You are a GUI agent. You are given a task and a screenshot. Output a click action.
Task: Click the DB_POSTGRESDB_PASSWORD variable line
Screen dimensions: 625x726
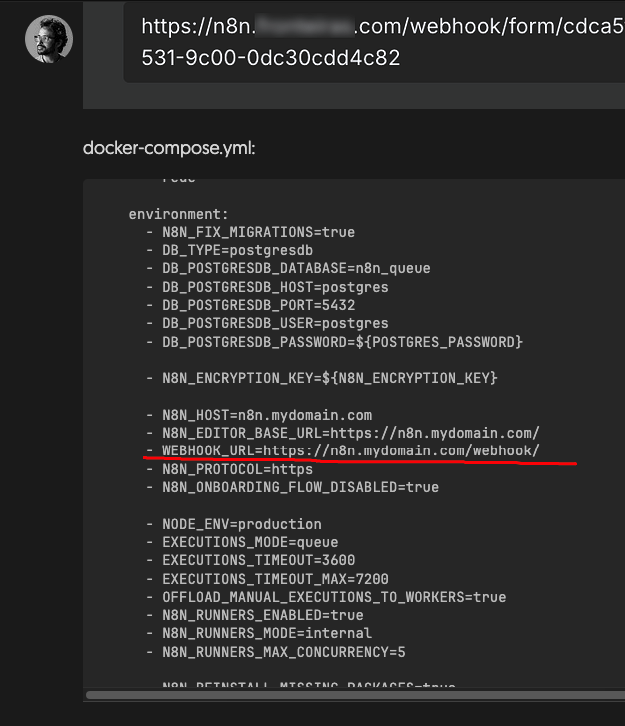pos(342,342)
